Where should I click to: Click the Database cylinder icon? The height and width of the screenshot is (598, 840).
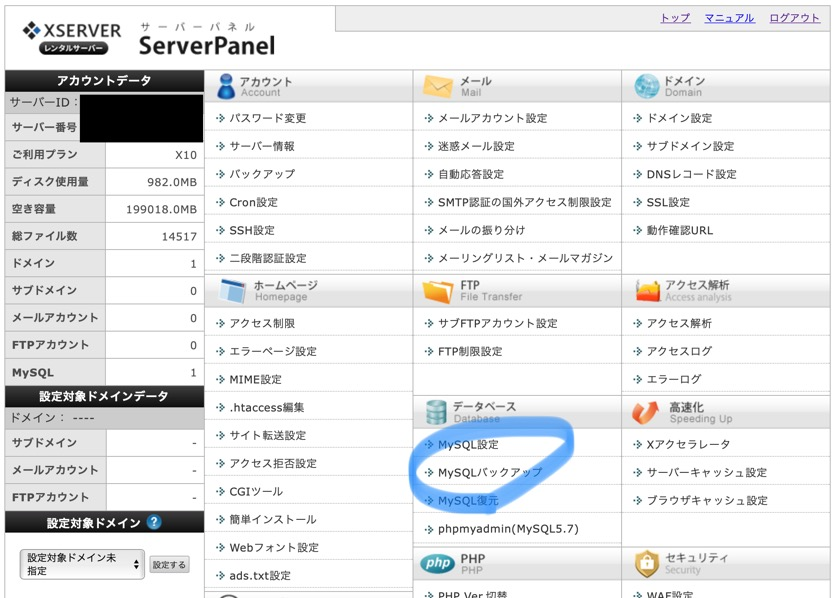point(436,412)
